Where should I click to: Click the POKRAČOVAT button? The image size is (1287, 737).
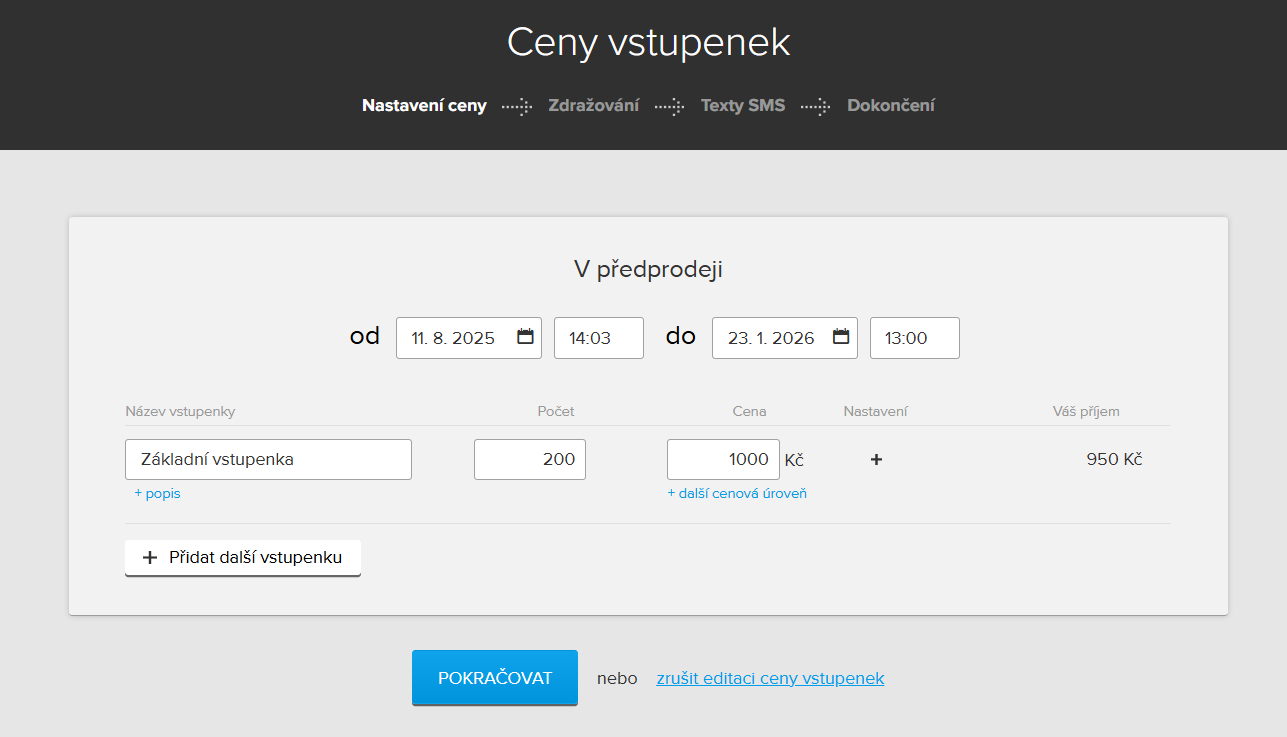click(494, 678)
